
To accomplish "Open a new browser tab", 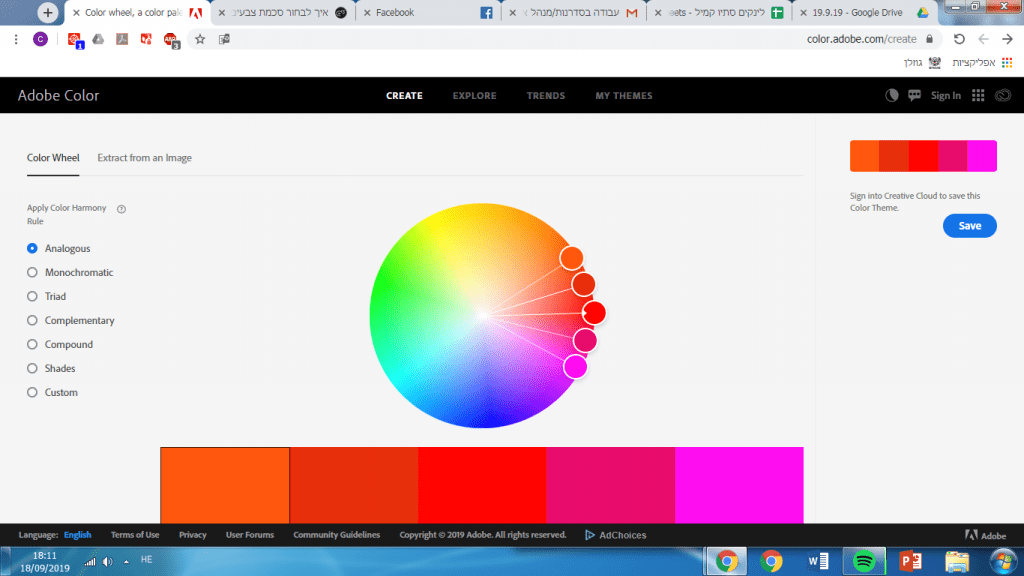I will pos(48,12).
